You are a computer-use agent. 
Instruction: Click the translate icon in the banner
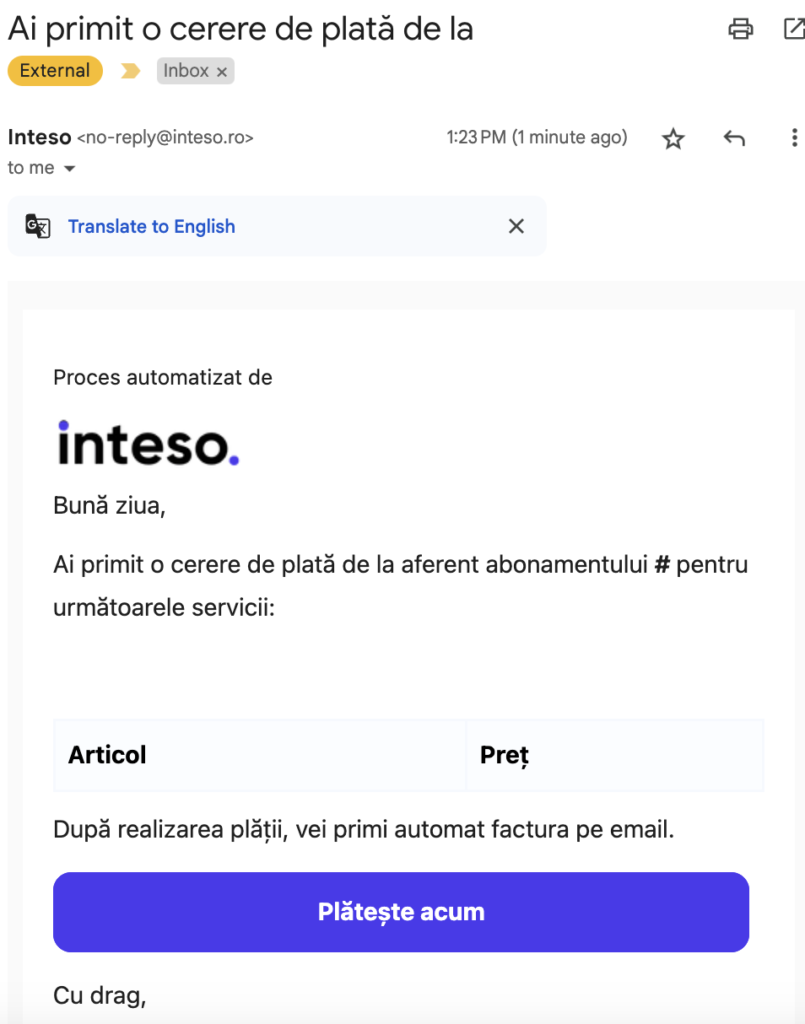click(x=38, y=226)
